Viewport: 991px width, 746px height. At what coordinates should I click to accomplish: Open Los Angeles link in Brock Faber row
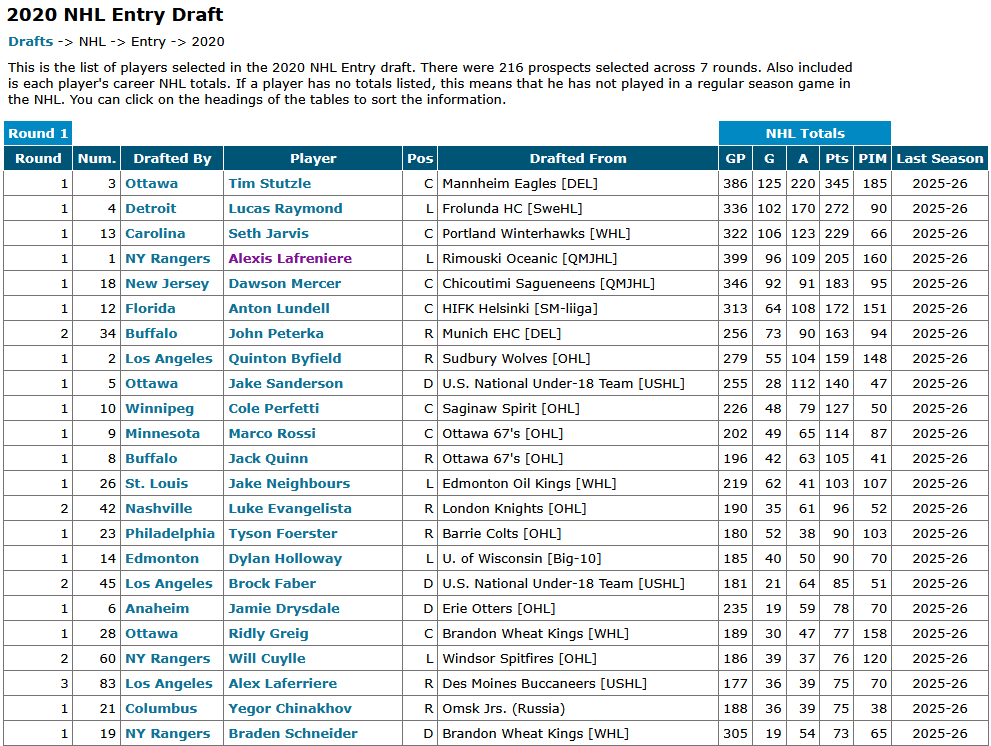click(169, 584)
